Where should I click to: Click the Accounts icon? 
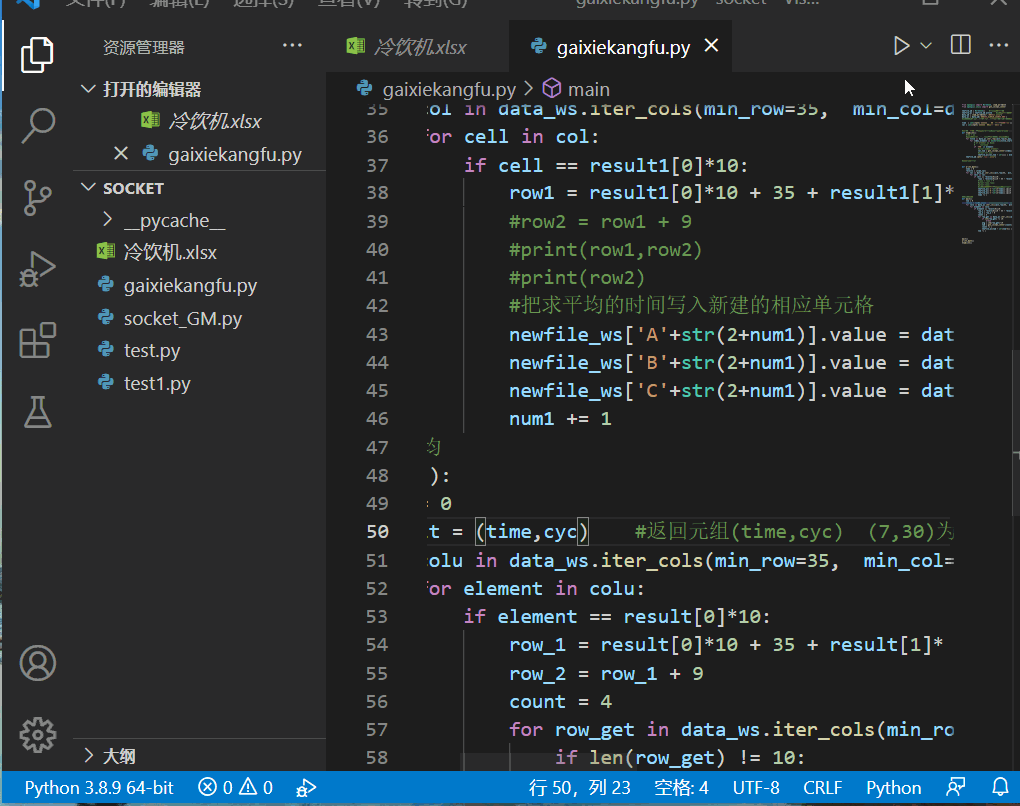point(37,663)
